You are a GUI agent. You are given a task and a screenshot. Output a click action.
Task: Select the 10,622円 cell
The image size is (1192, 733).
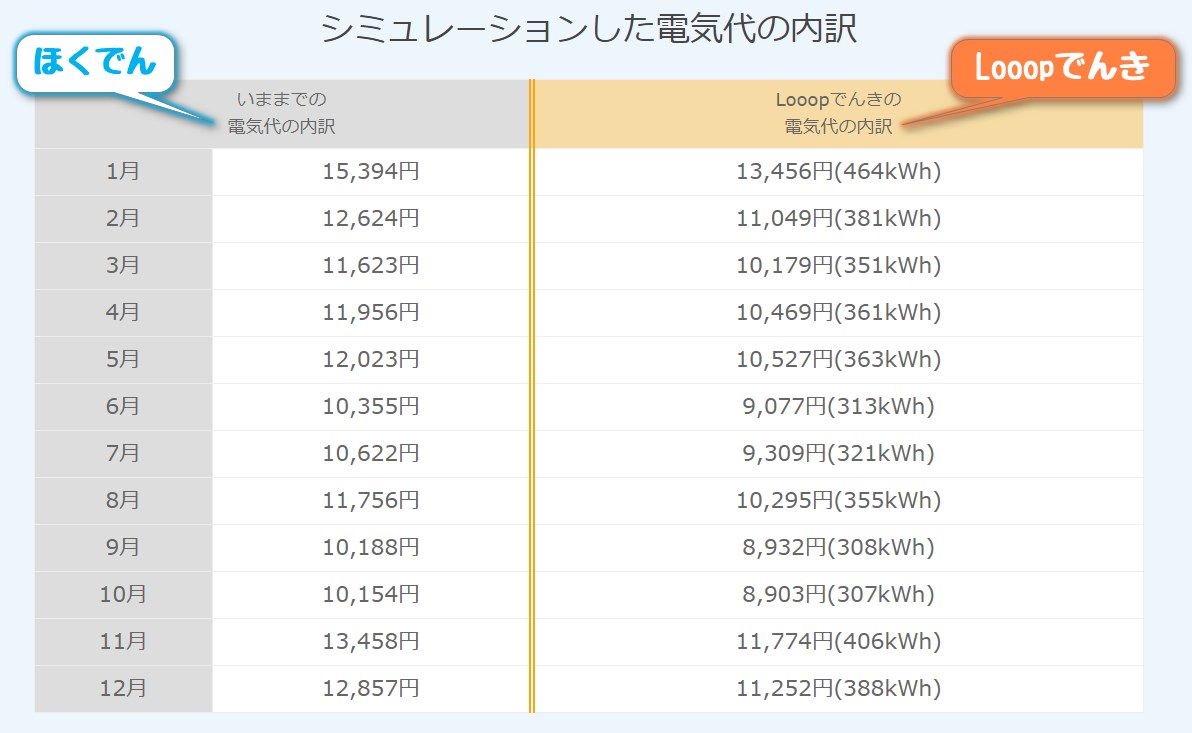coord(370,454)
